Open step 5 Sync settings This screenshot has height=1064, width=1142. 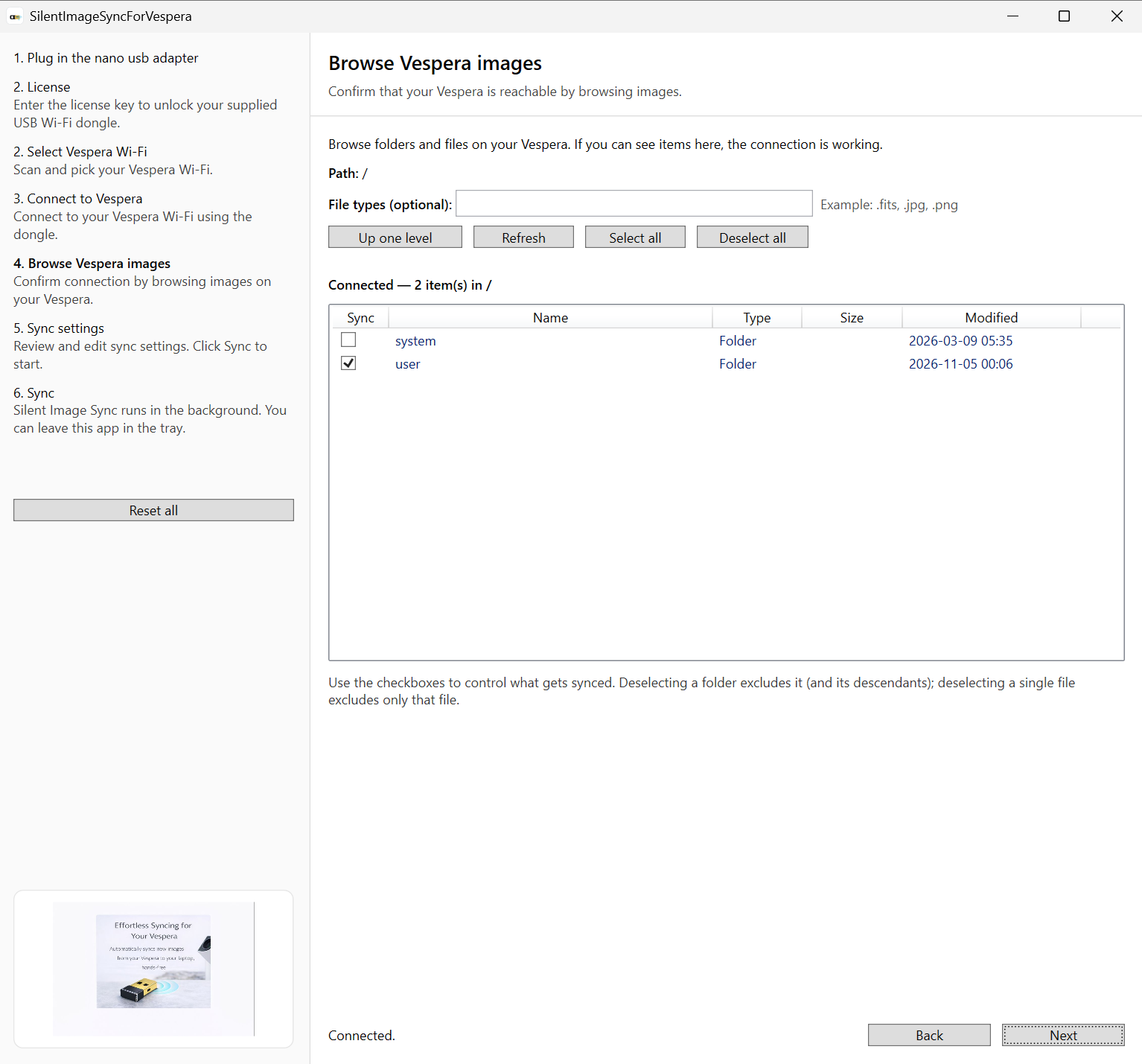click(x=59, y=328)
